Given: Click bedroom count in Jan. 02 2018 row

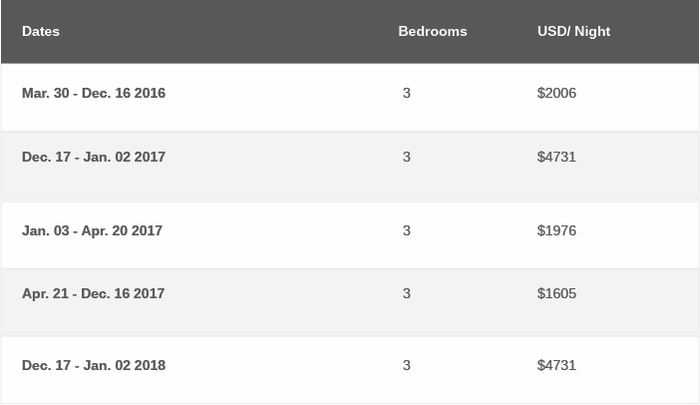Looking at the screenshot, I should tap(406, 365).
